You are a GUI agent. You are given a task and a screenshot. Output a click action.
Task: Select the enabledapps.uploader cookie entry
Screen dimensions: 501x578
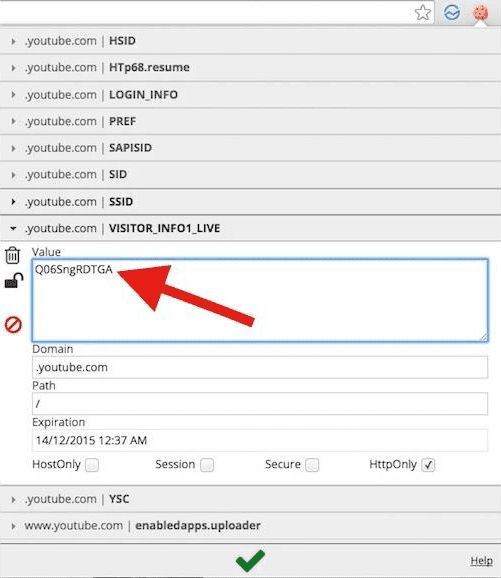[250, 526]
